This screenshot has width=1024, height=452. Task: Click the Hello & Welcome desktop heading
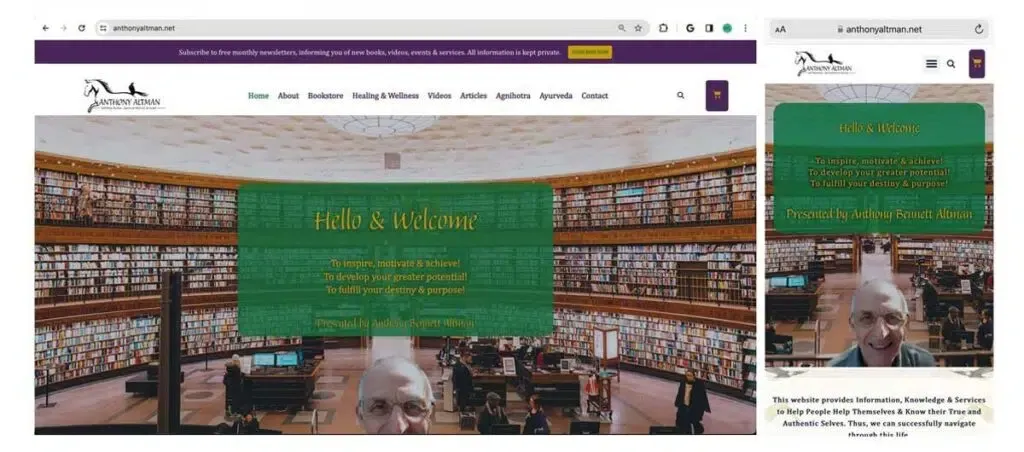tap(395, 221)
